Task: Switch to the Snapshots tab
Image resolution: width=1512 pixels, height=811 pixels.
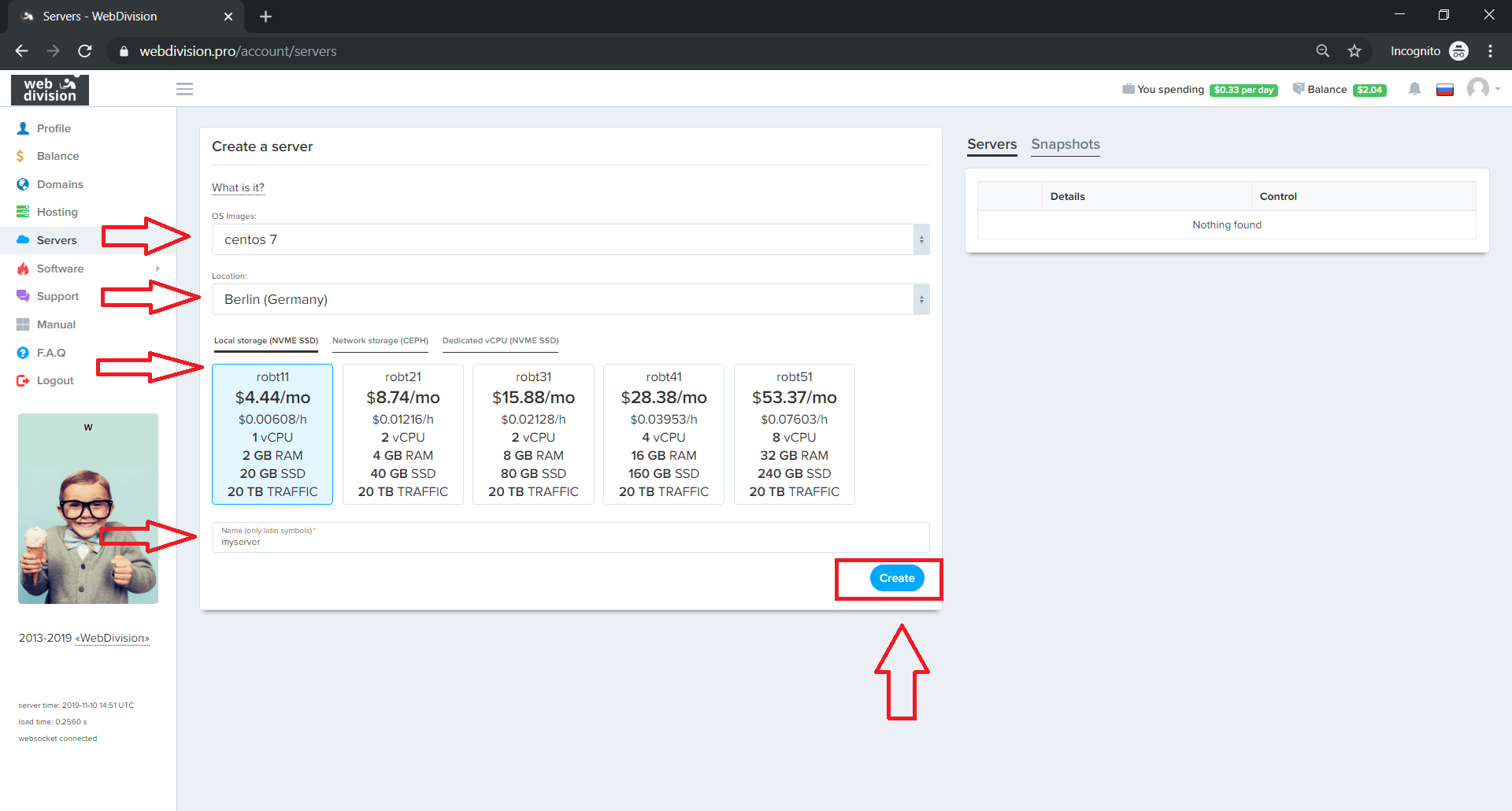Action: [x=1065, y=144]
